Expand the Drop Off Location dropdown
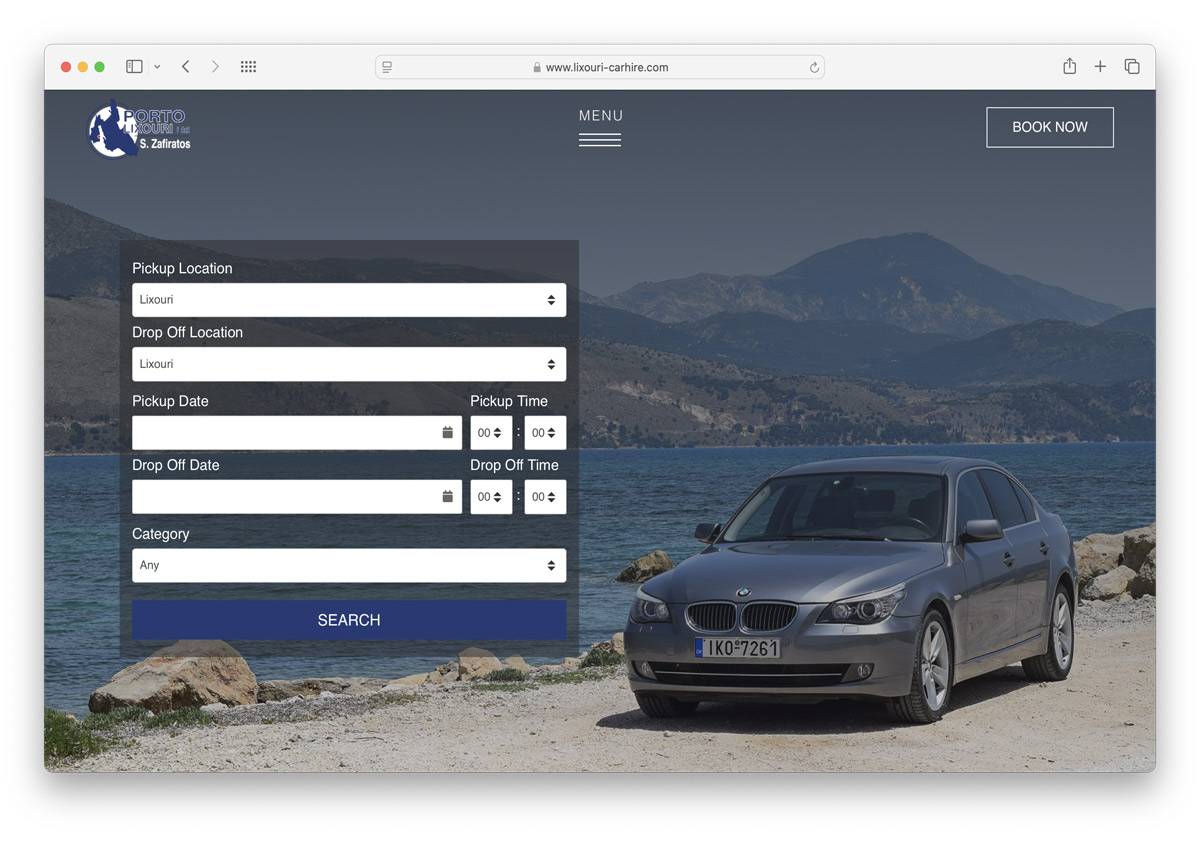 click(x=348, y=364)
